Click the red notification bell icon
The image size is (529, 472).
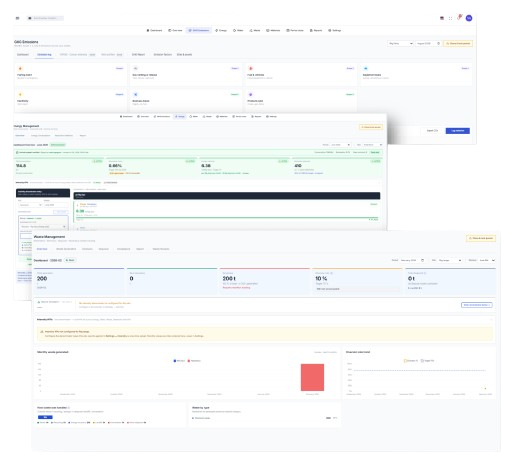pos(459,18)
